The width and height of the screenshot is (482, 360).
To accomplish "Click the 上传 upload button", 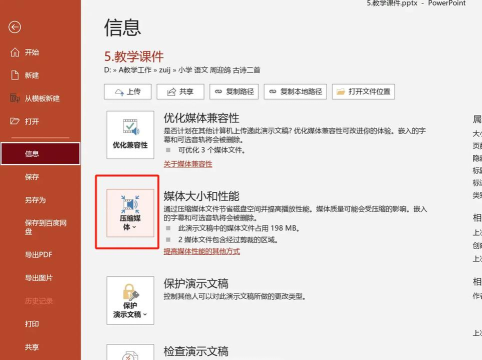I will click(128, 92).
